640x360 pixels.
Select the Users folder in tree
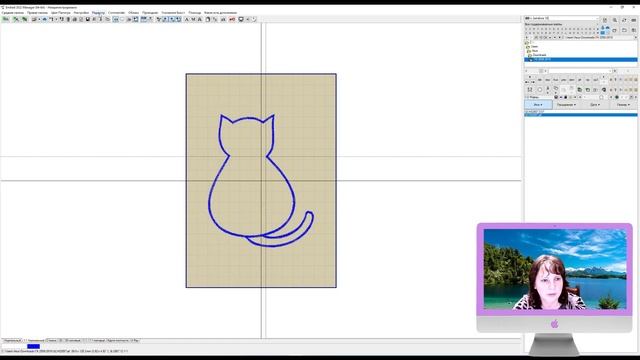click(x=534, y=47)
